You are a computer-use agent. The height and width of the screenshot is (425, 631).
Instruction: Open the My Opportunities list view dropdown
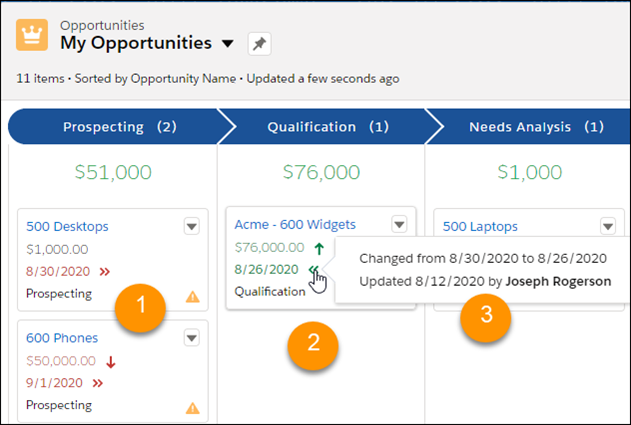pyautogui.click(x=227, y=44)
